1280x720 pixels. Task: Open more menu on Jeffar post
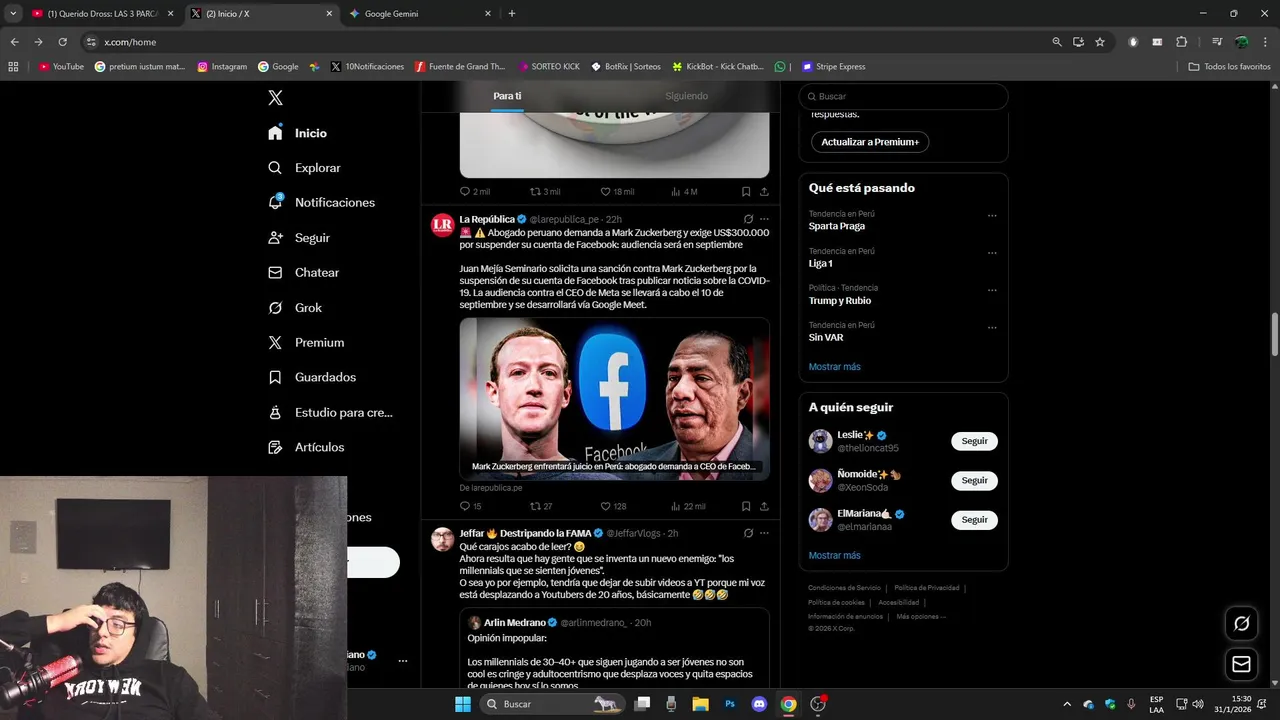[764, 533]
